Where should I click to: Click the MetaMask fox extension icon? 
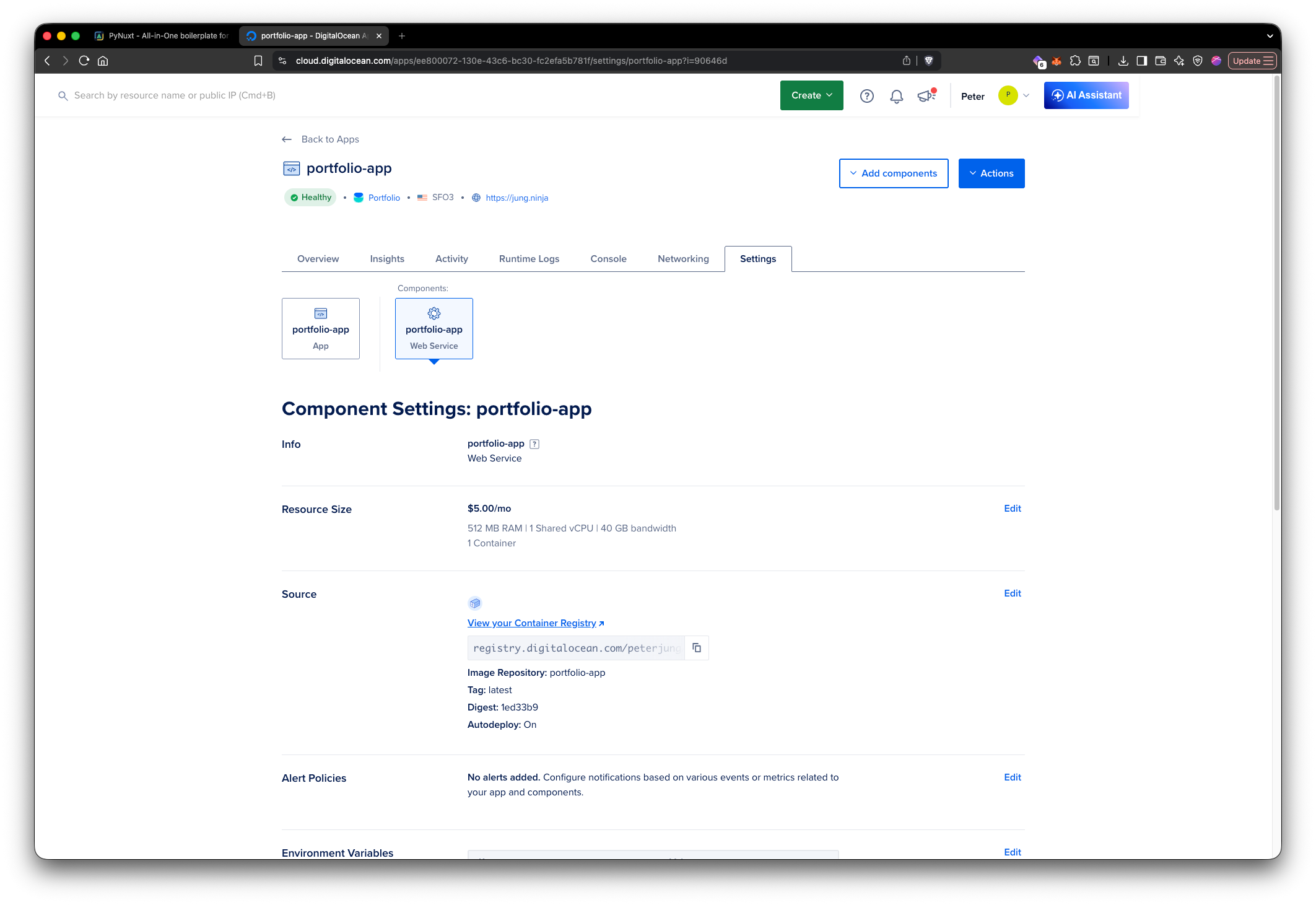[1057, 61]
